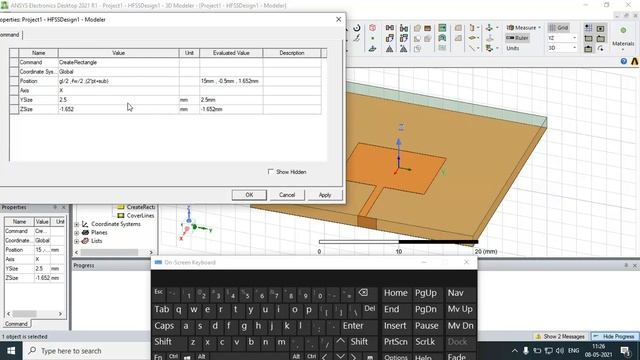Click the brown subtract boolean icon

[427, 28]
